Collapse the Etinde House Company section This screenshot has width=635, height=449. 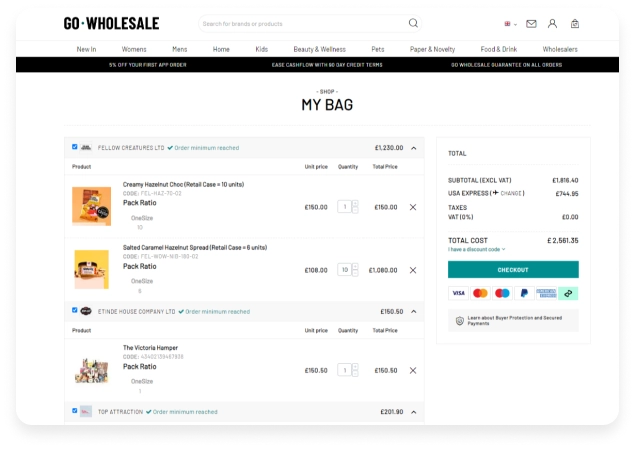413,311
